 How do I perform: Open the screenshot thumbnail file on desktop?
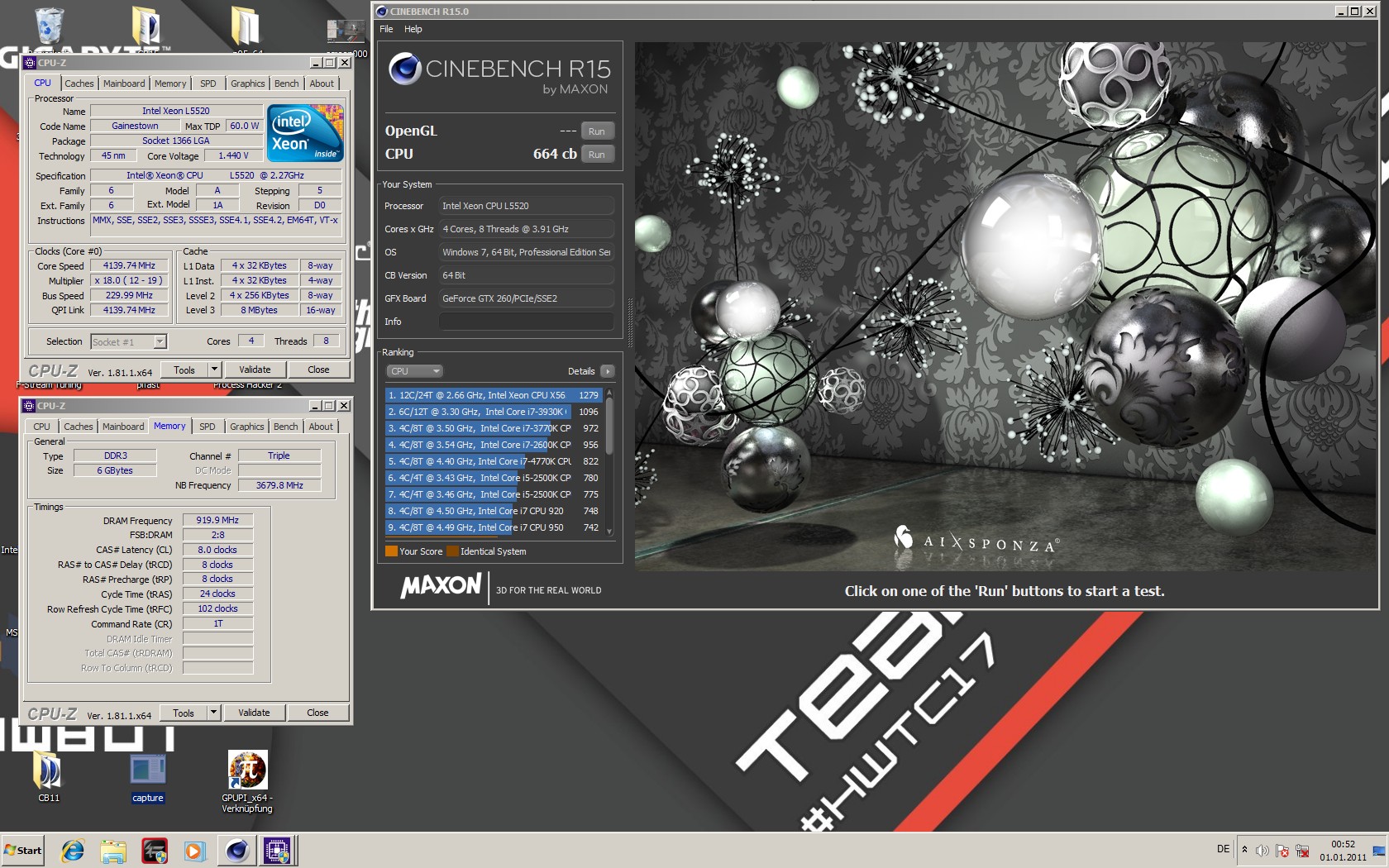346,31
